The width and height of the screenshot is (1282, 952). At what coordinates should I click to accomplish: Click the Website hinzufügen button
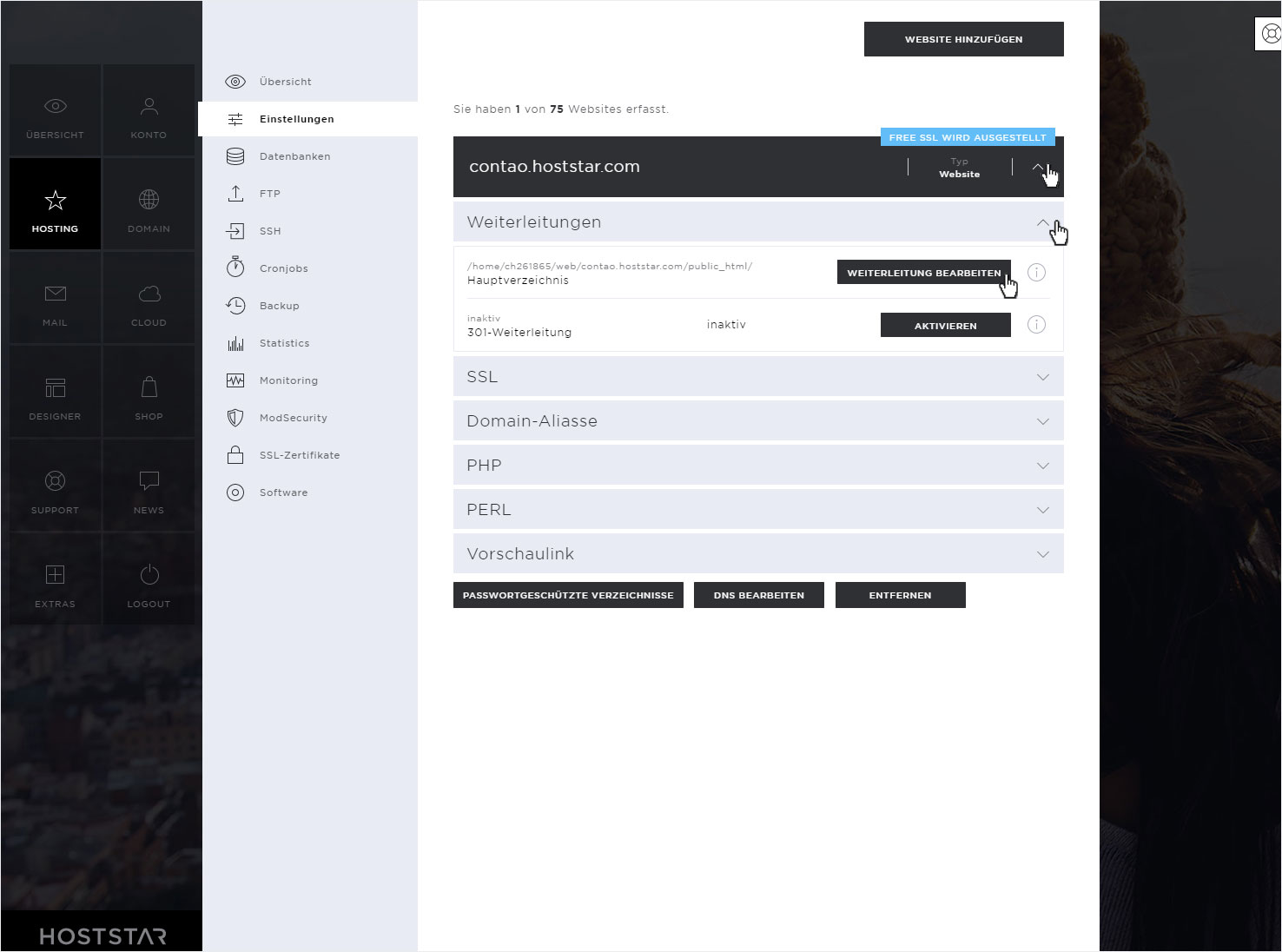pyautogui.click(x=964, y=39)
